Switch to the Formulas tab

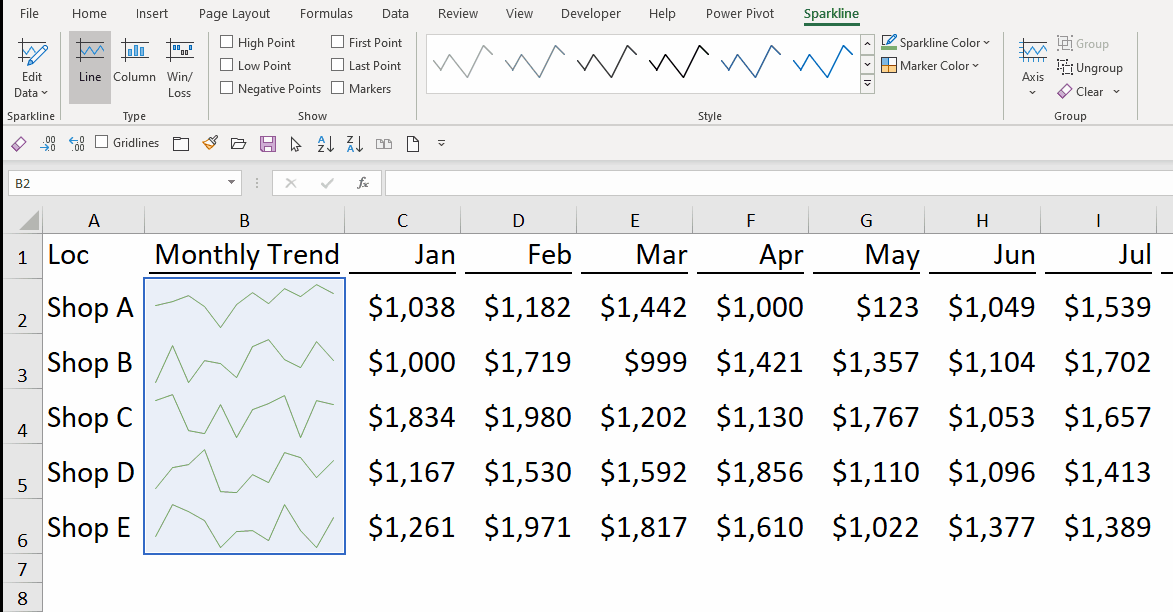[326, 14]
